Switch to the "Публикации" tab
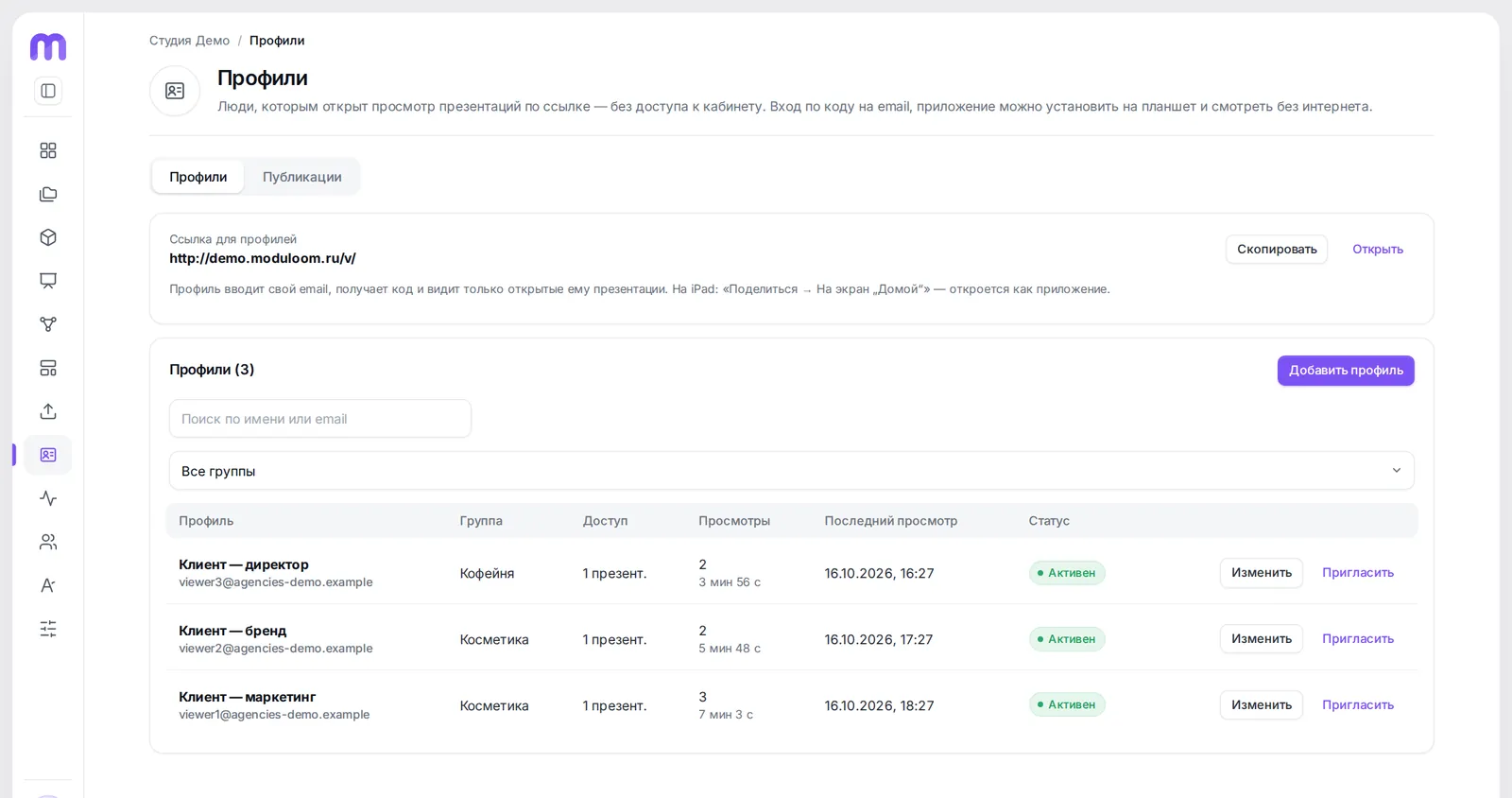Viewport: 1512px width, 798px height. pos(302,177)
